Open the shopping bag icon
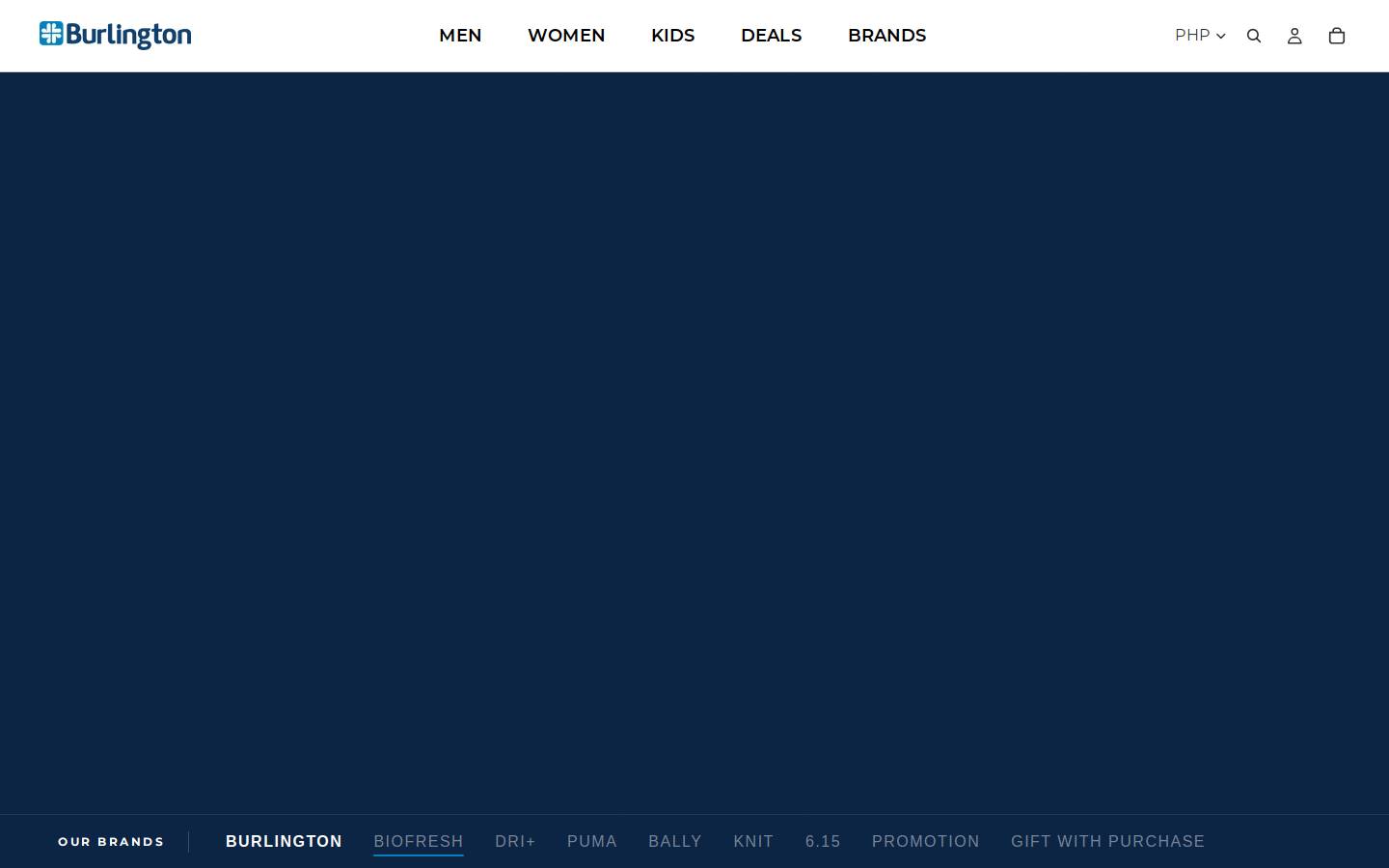Image resolution: width=1389 pixels, height=868 pixels. point(1336,36)
